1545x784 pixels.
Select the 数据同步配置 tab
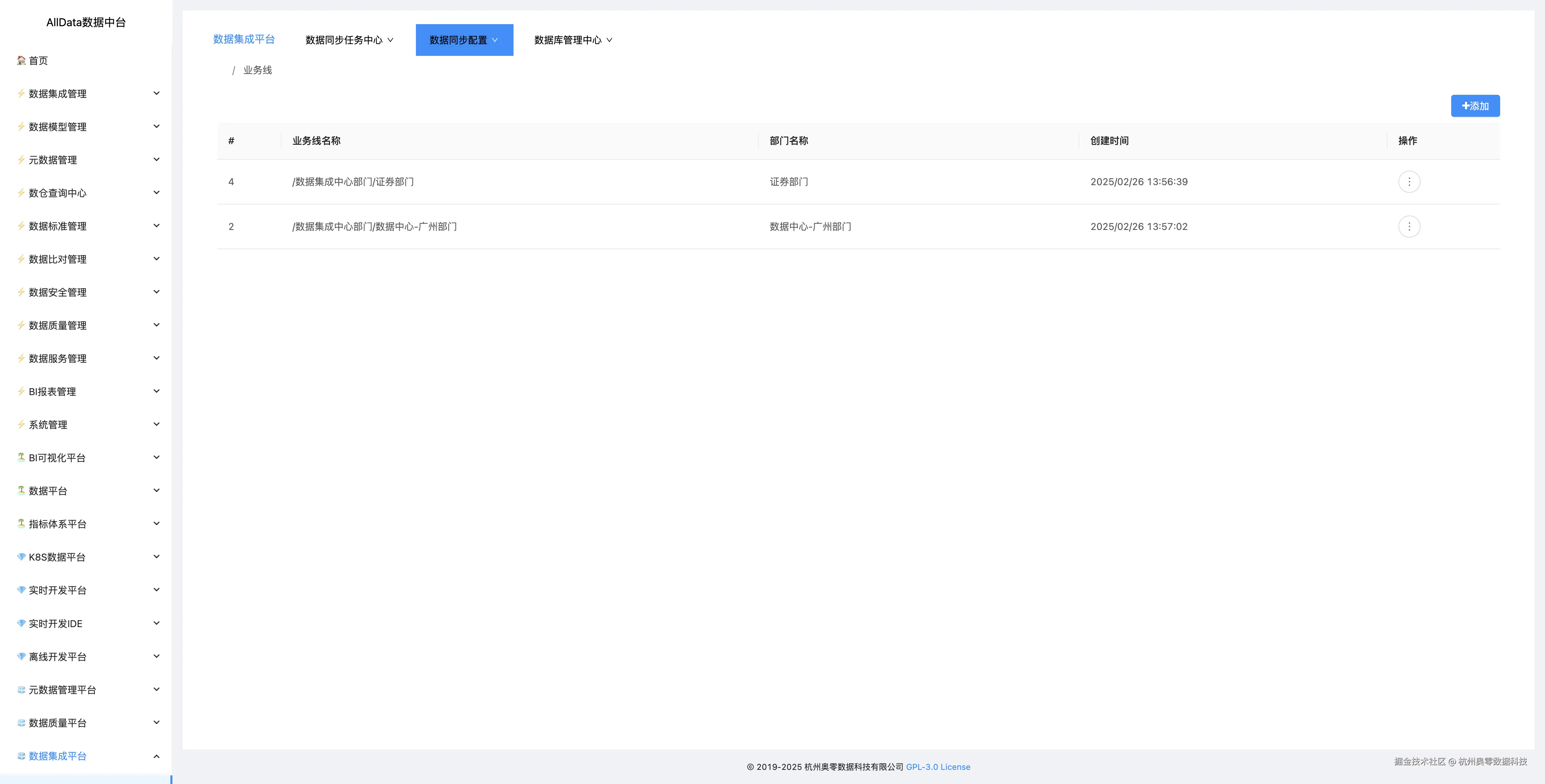pyautogui.click(x=464, y=40)
